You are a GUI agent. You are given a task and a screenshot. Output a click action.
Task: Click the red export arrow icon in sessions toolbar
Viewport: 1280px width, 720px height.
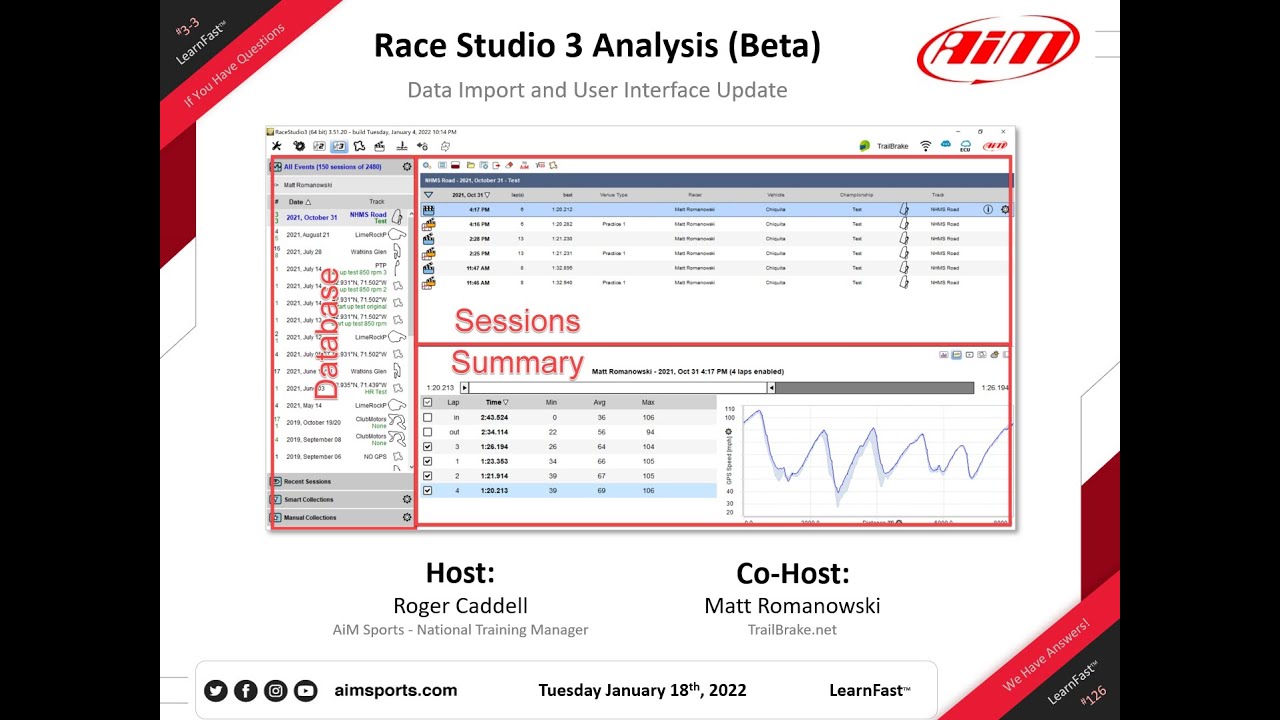pyautogui.click(x=496, y=165)
